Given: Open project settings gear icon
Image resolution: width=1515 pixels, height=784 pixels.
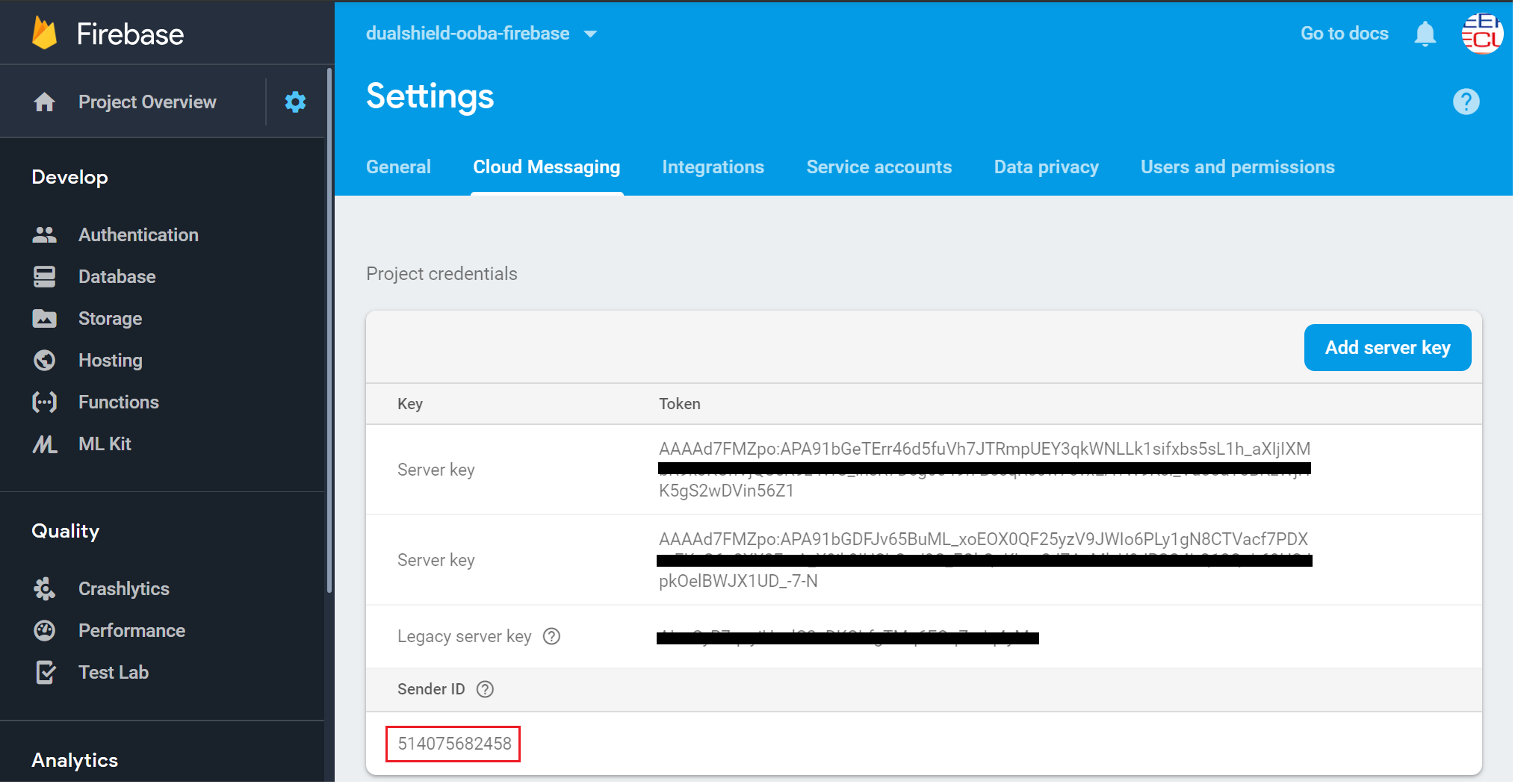Looking at the screenshot, I should [295, 102].
